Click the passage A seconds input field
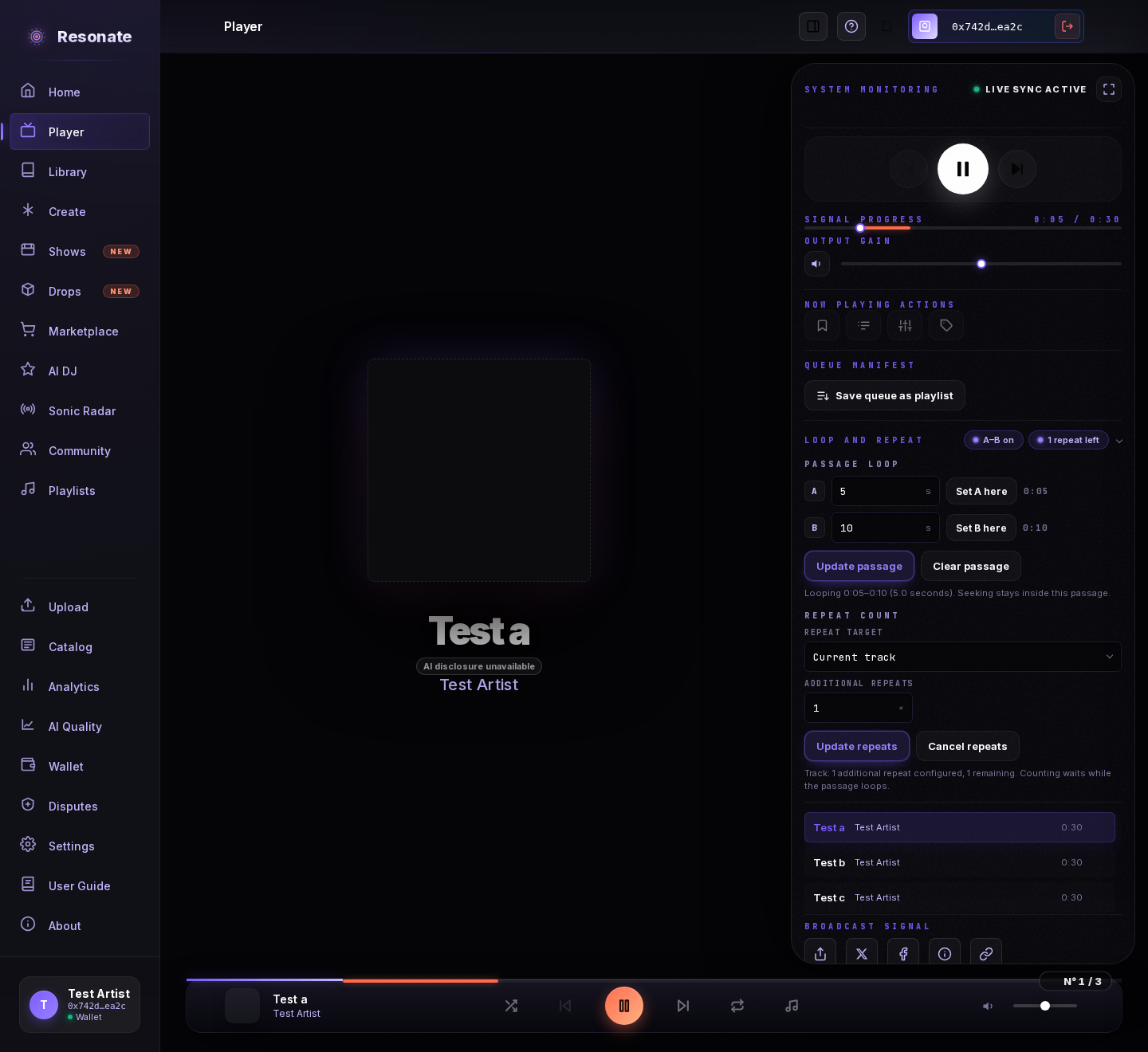Screen dimensions: 1148x1052 (x=886, y=491)
